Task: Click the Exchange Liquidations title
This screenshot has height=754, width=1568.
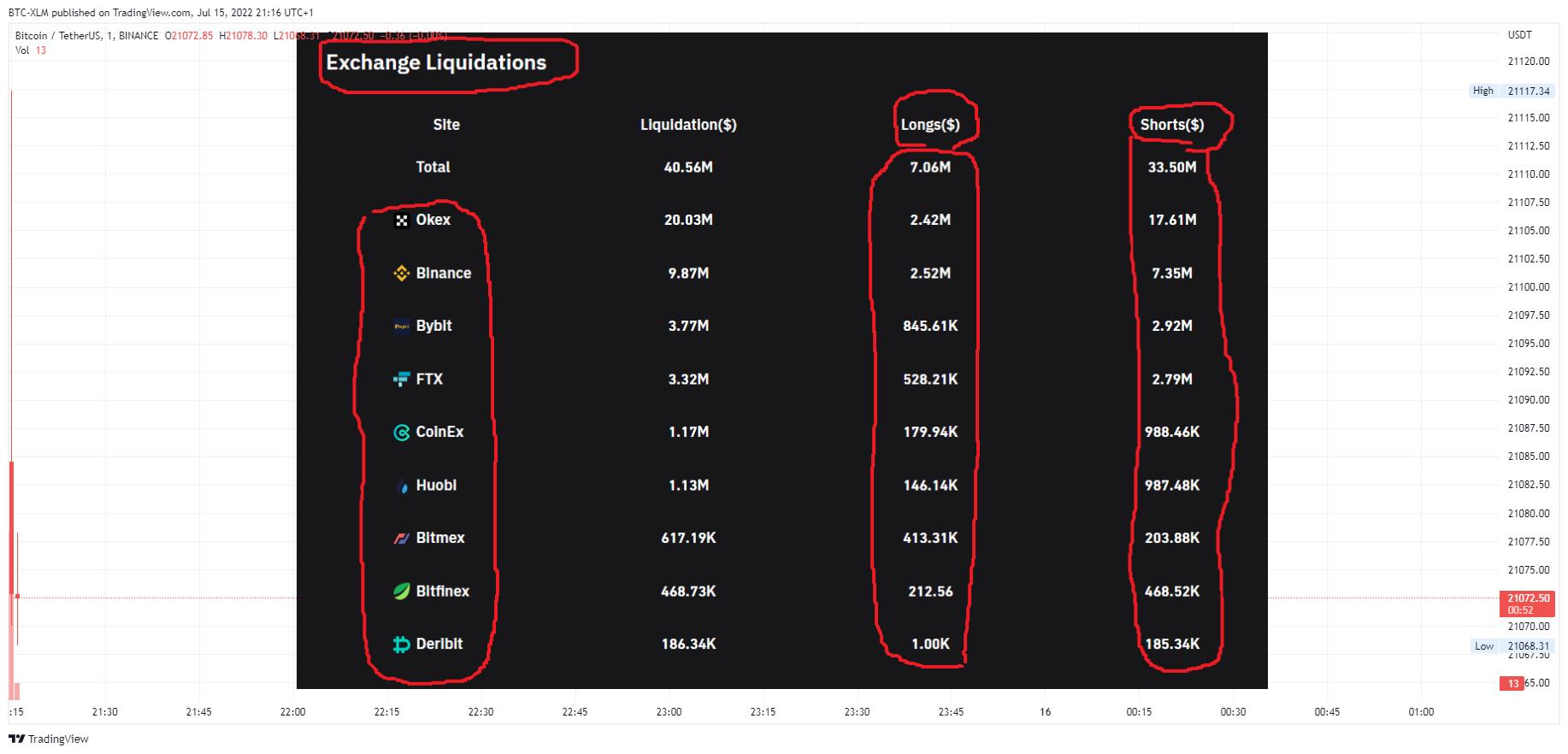Action: tap(436, 62)
